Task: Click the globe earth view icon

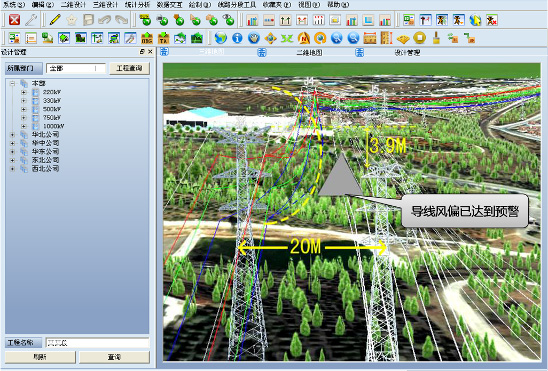Action: pos(221,38)
